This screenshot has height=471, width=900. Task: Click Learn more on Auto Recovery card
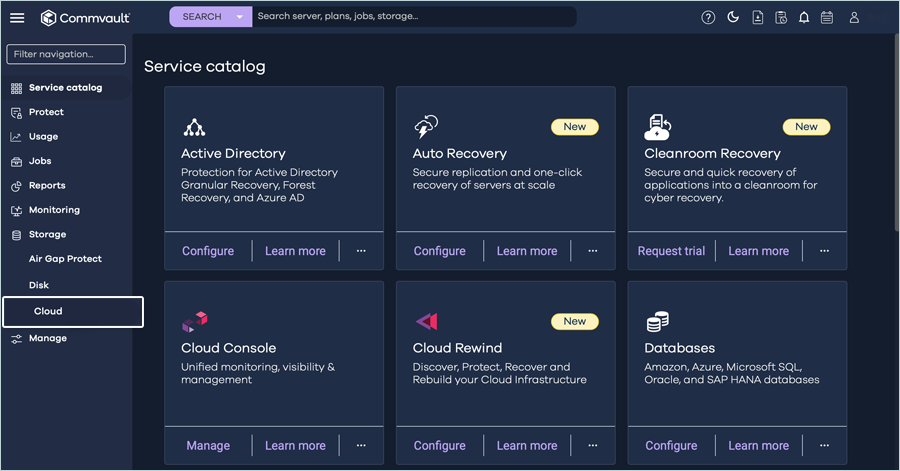coord(527,251)
